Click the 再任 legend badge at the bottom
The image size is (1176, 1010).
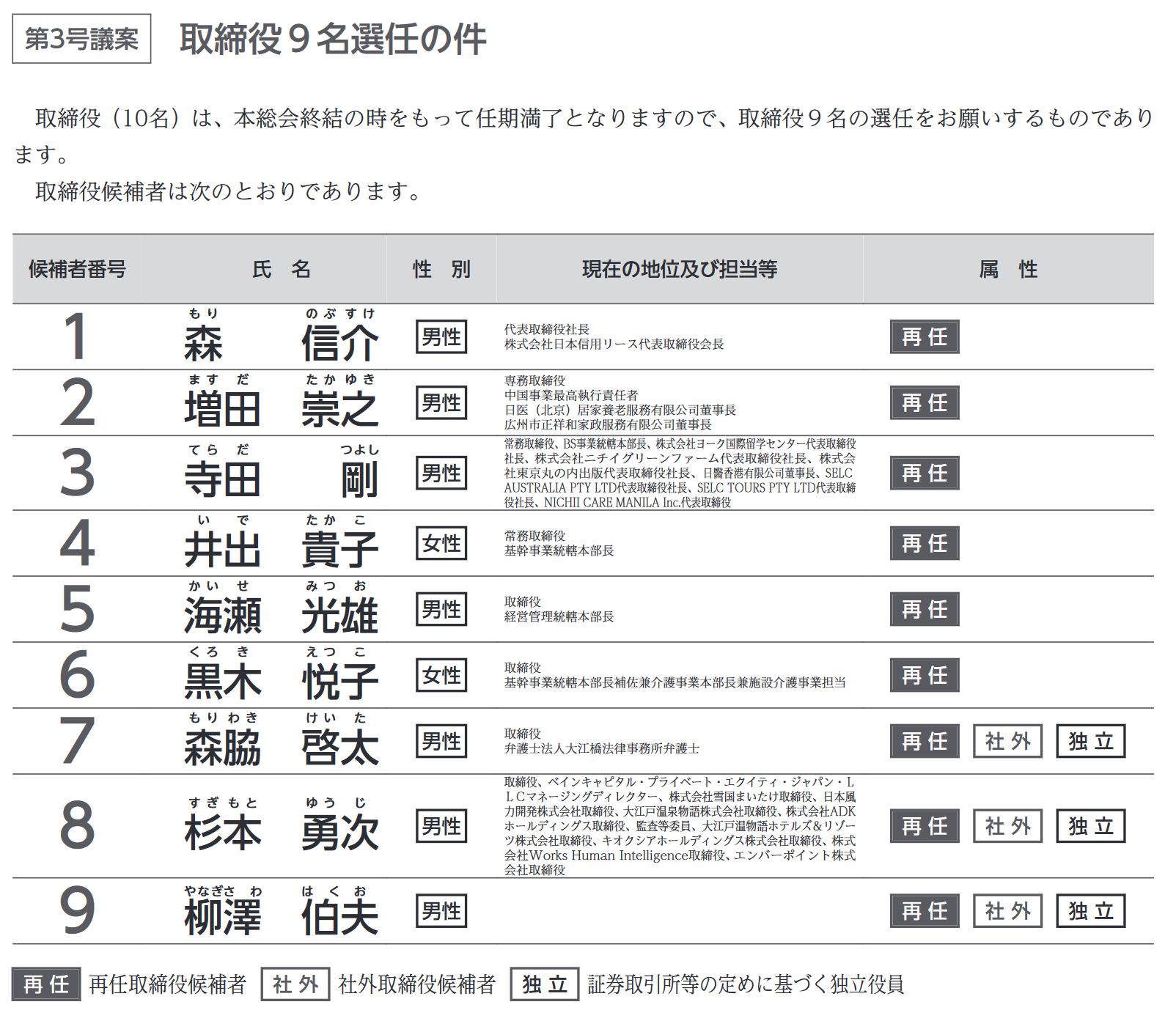(x=46, y=984)
